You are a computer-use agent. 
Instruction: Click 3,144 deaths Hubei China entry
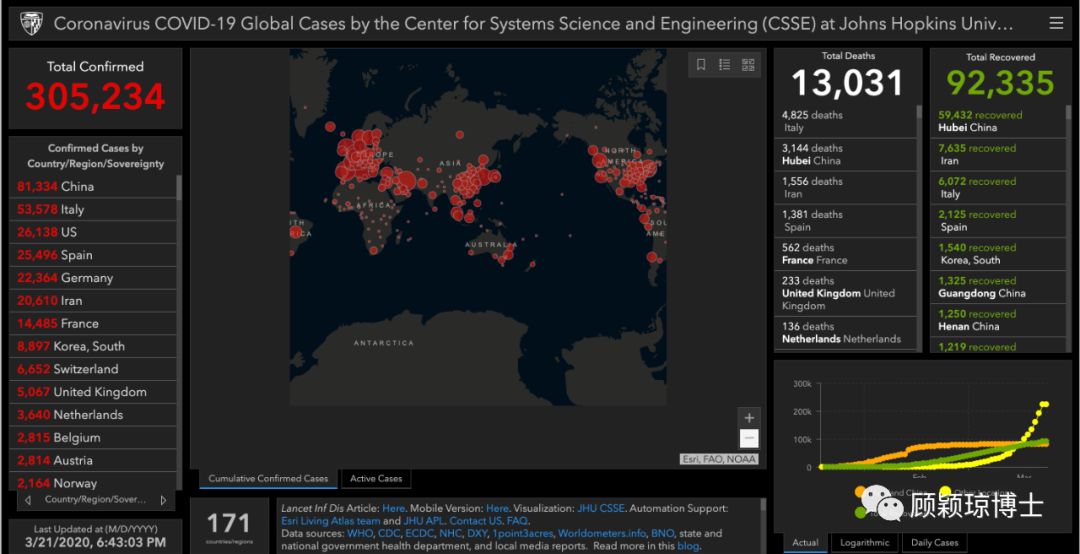(x=845, y=154)
